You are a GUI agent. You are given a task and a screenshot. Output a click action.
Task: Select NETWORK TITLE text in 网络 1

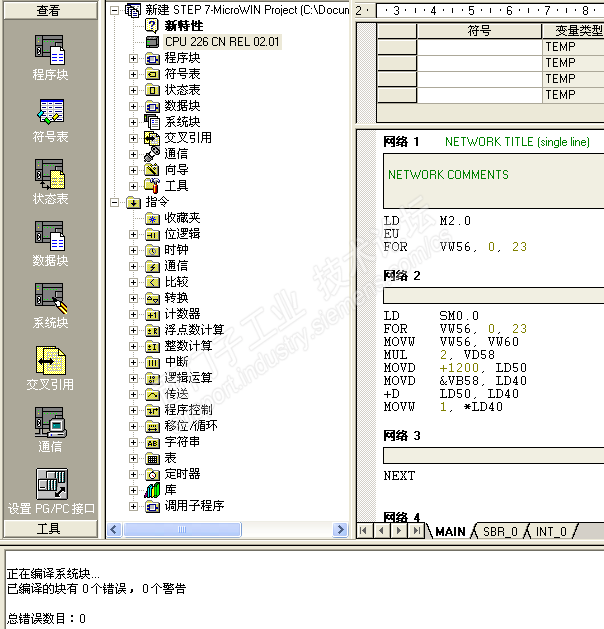click(x=517, y=142)
